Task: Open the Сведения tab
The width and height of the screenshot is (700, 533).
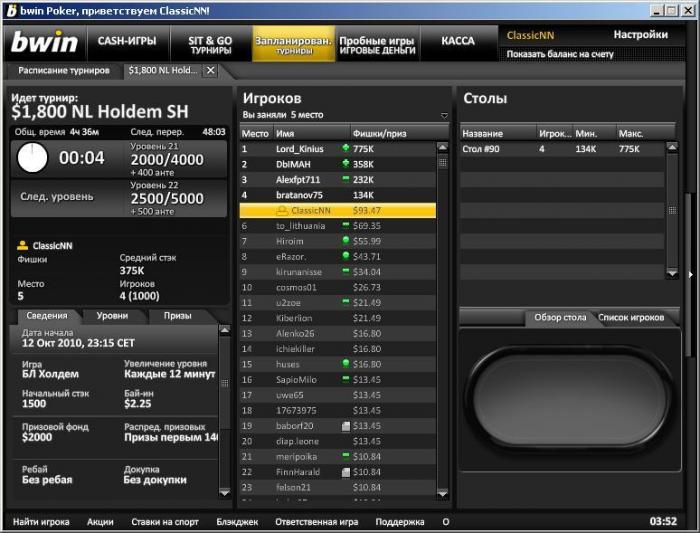Action: coord(47,316)
